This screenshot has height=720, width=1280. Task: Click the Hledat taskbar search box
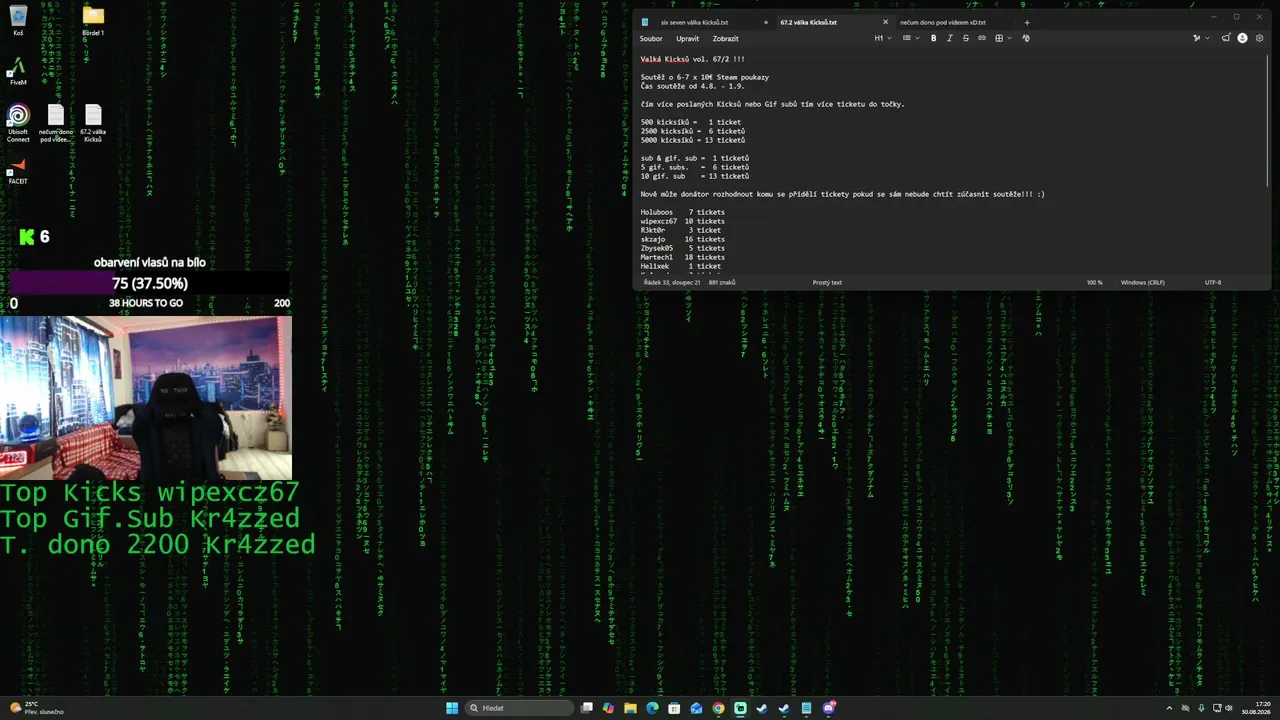[519, 708]
